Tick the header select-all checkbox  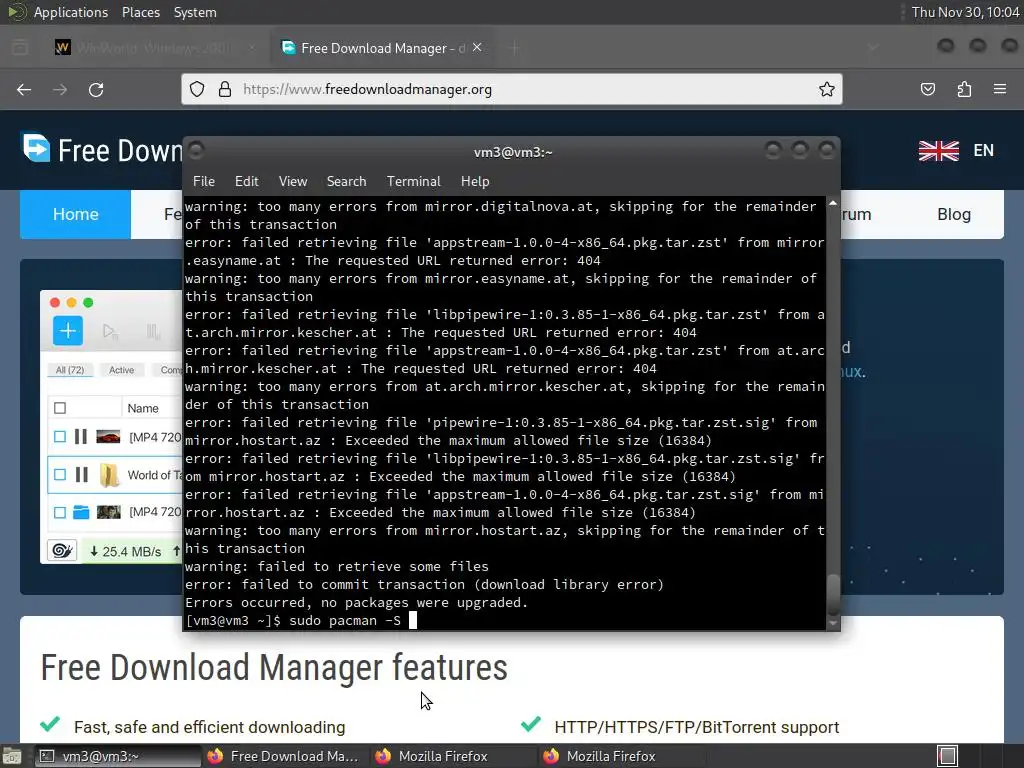(x=60, y=408)
